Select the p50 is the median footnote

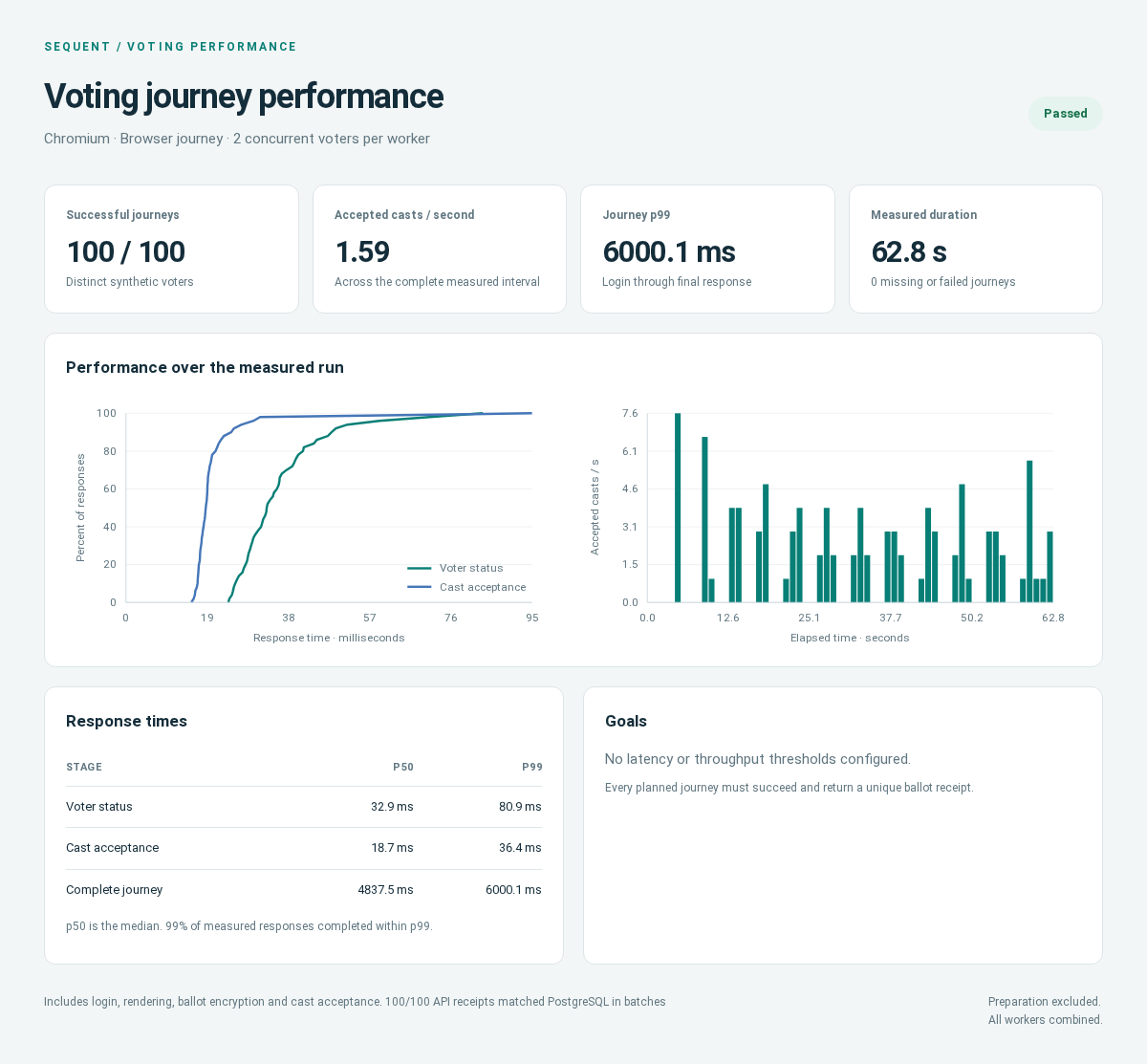point(249,926)
